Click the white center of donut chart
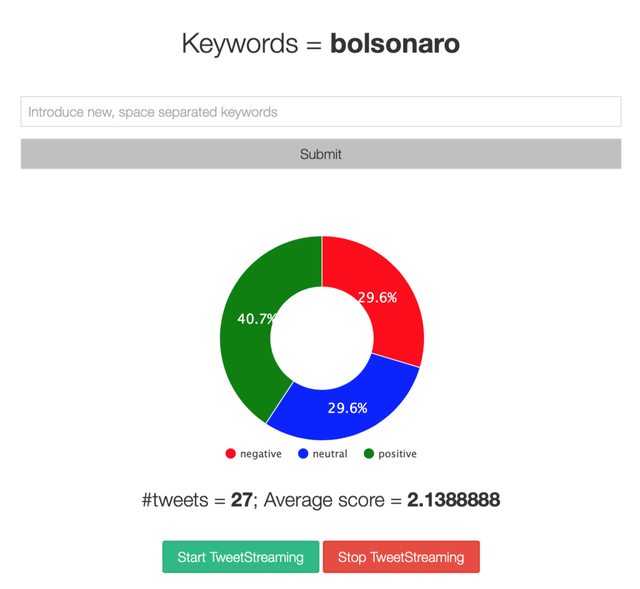This screenshot has height=589, width=640. point(322,338)
